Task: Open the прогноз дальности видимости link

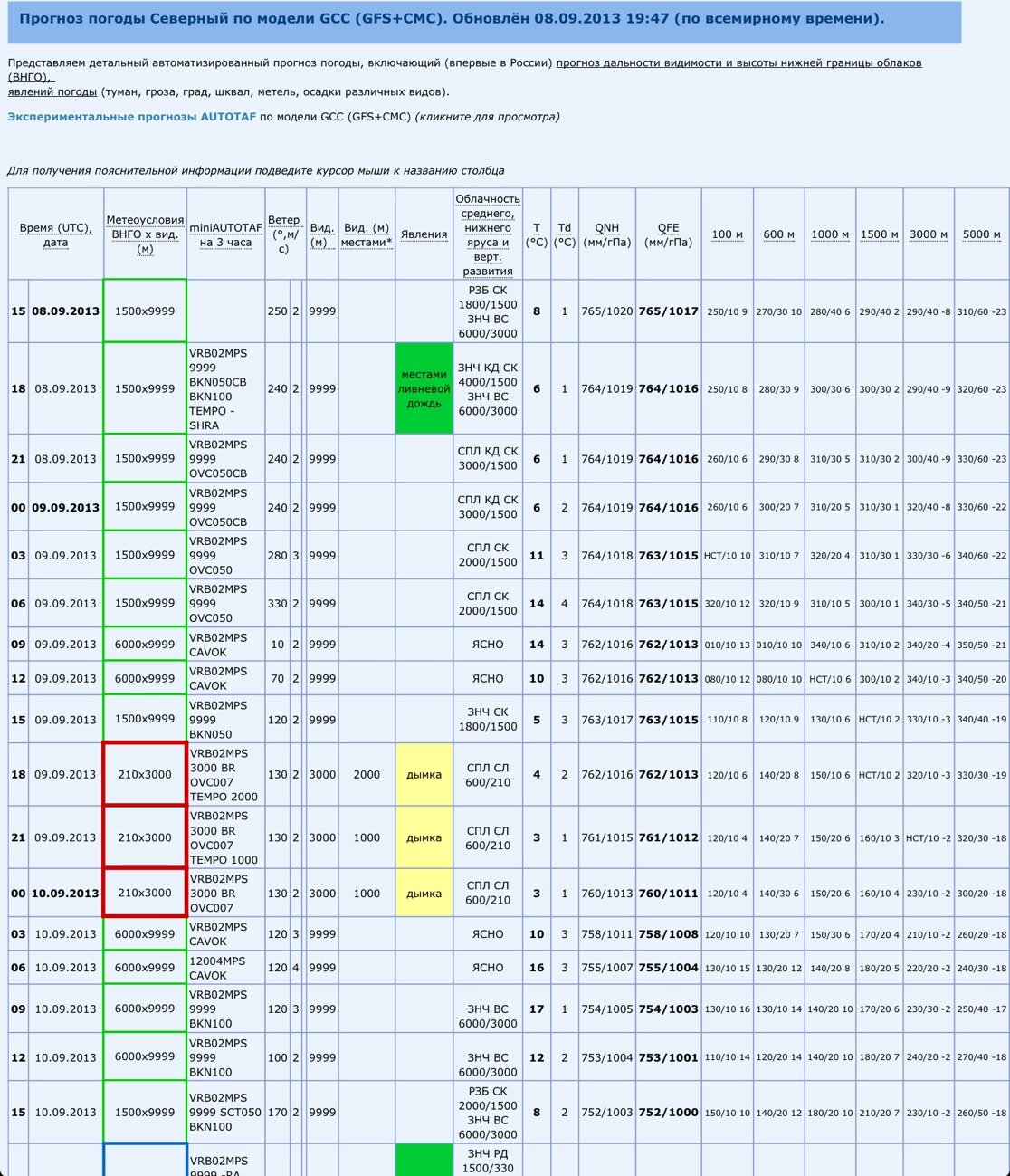Action: pyautogui.click(x=738, y=62)
